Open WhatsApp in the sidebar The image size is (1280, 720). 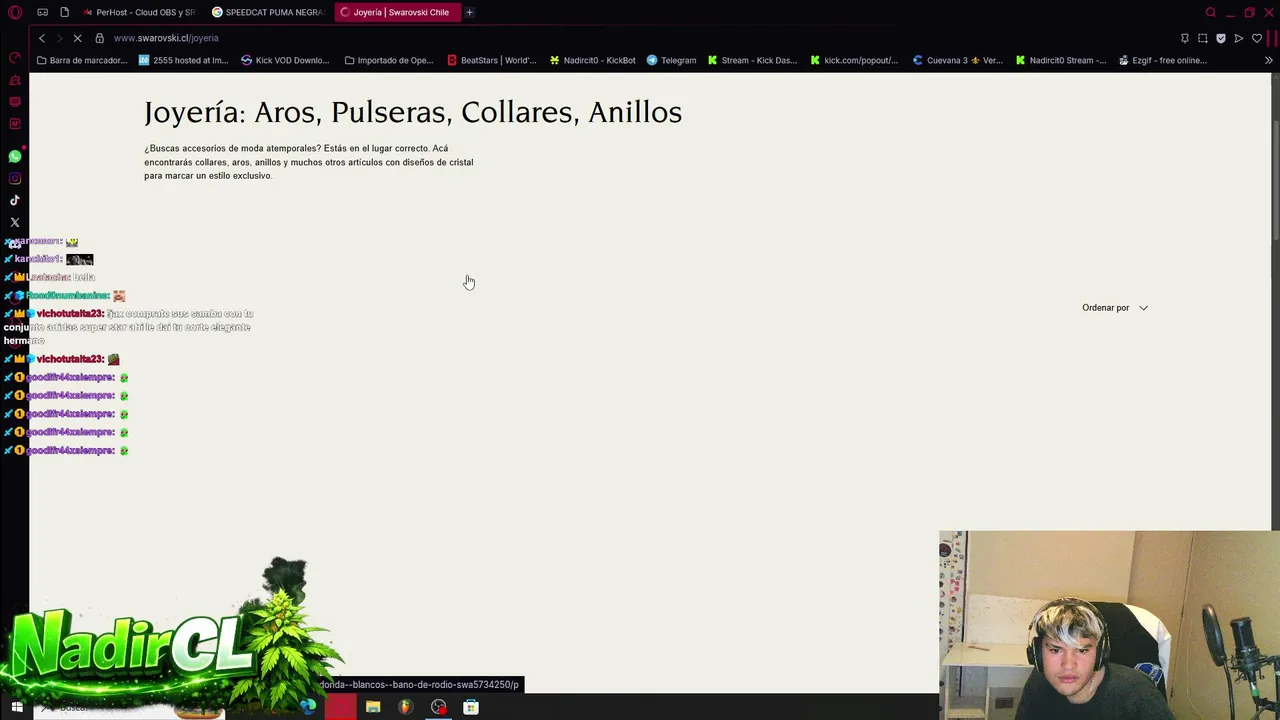point(15,157)
